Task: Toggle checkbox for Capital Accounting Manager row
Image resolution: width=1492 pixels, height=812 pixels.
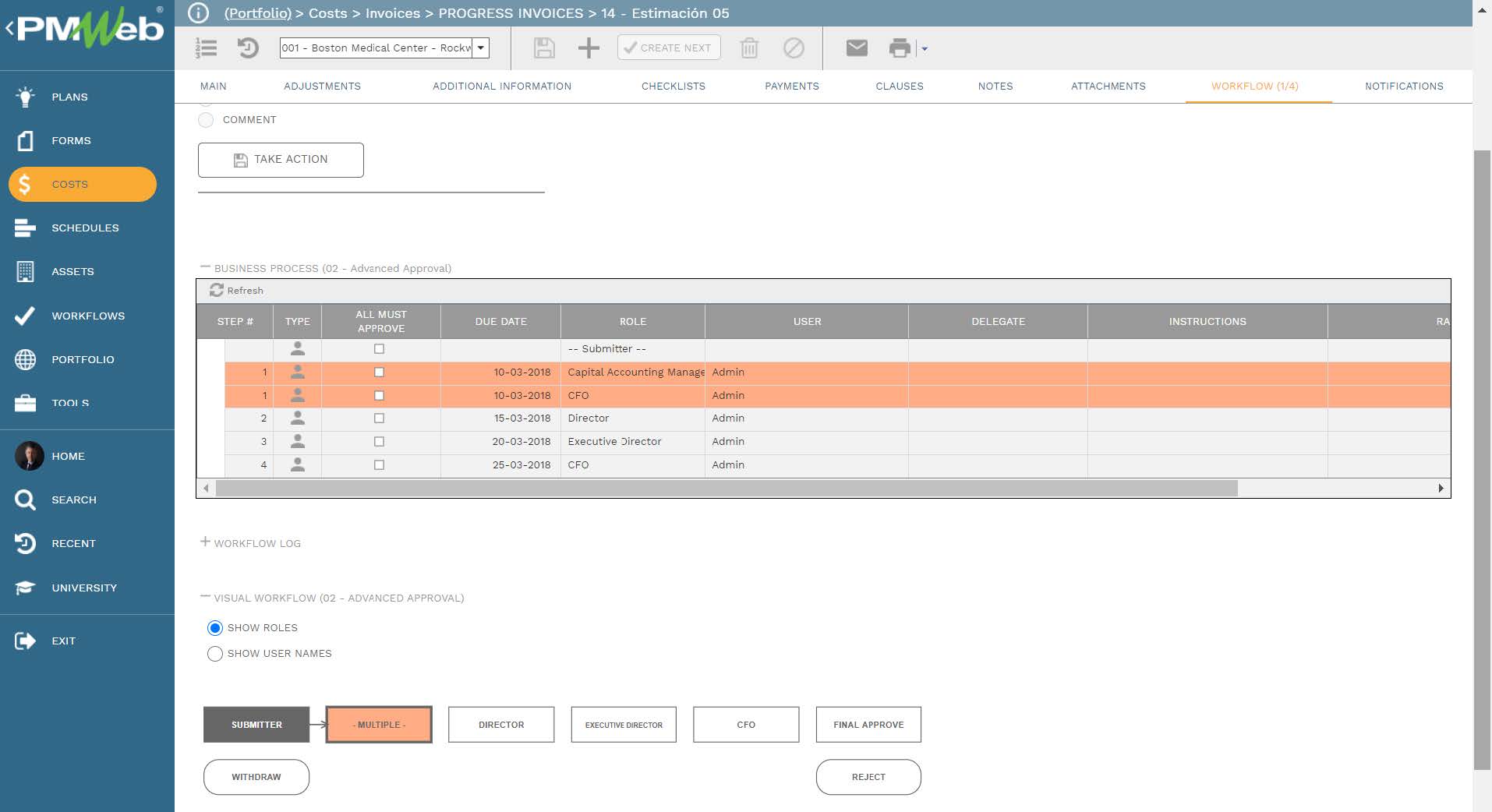Action: tap(379, 372)
